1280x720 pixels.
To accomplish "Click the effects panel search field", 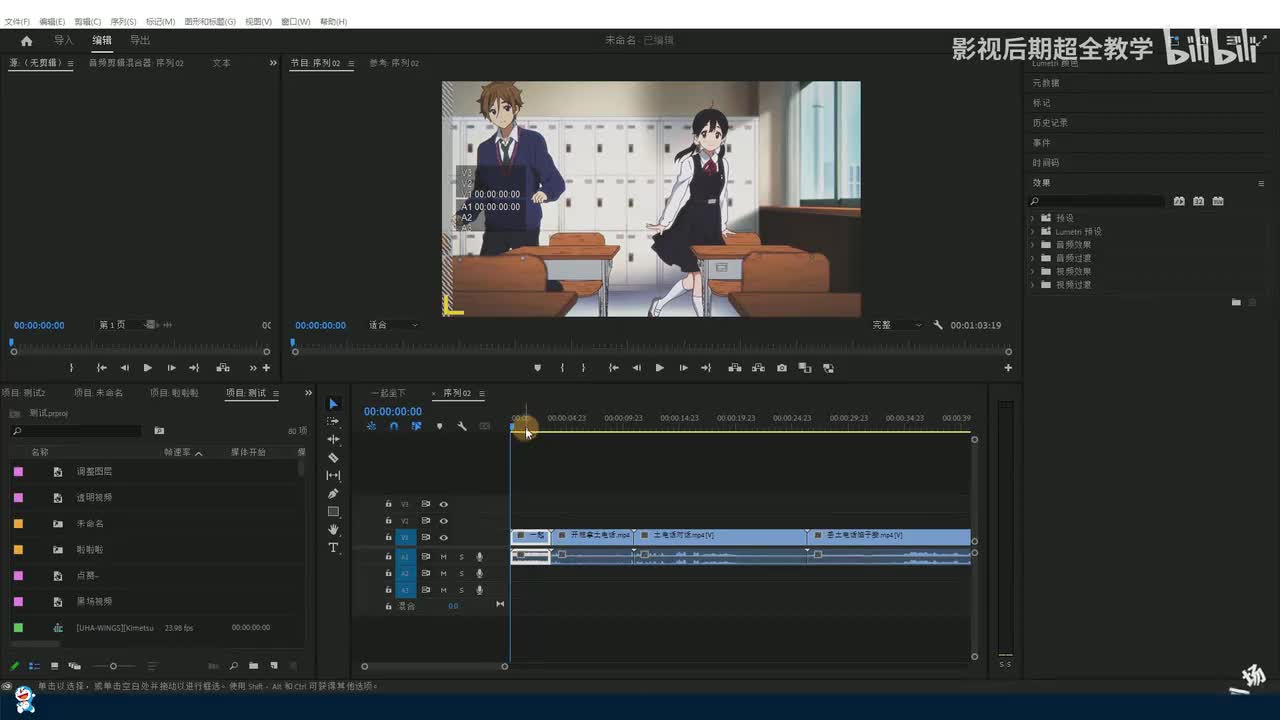I will [x=1100, y=201].
